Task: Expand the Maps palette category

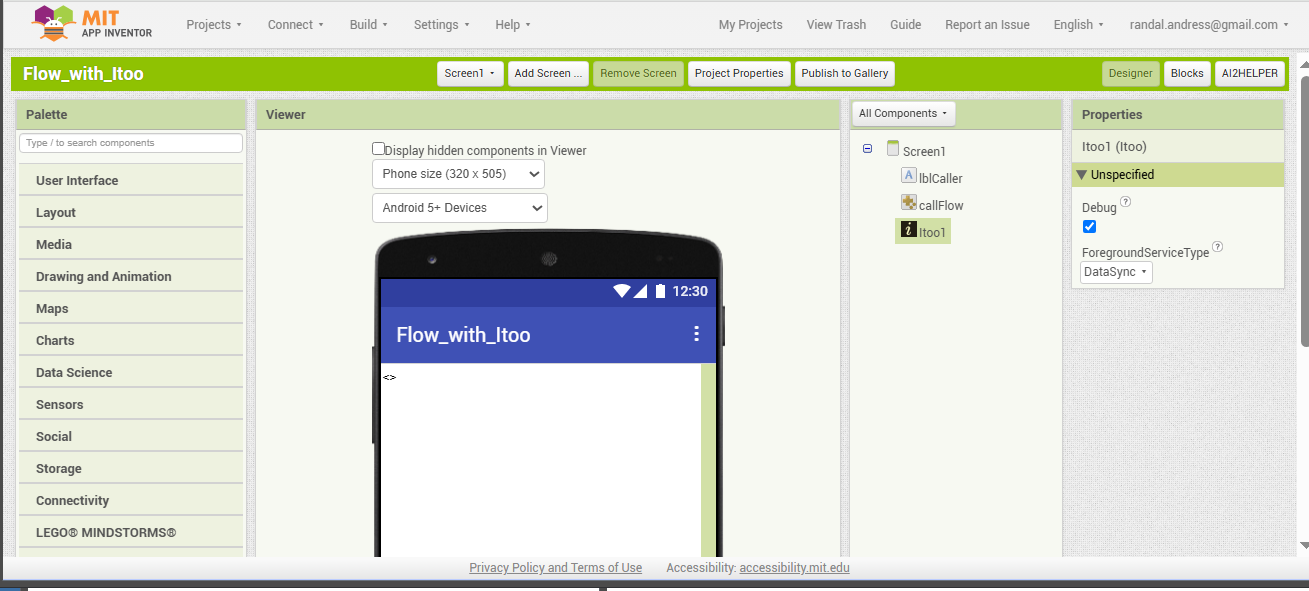Action: click(x=131, y=309)
